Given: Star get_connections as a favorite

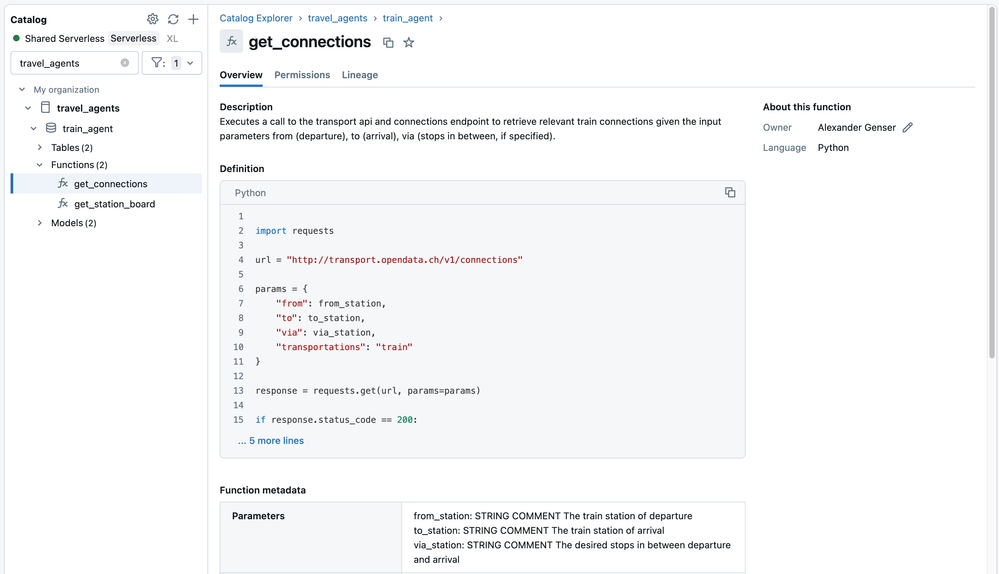Looking at the screenshot, I should pos(409,43).
